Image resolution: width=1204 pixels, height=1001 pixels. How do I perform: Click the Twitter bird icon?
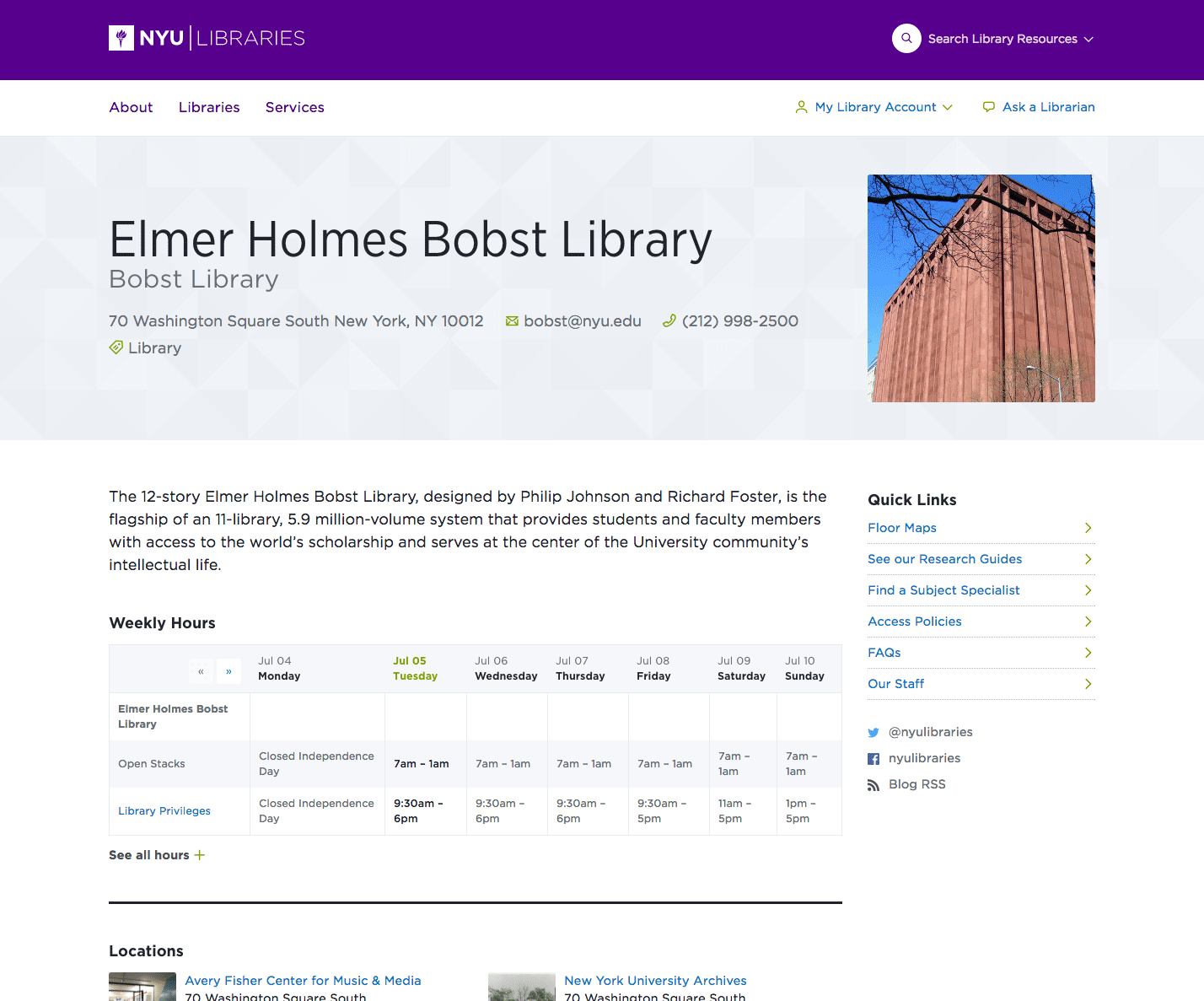pyautogui.click(x=873, y=733)
